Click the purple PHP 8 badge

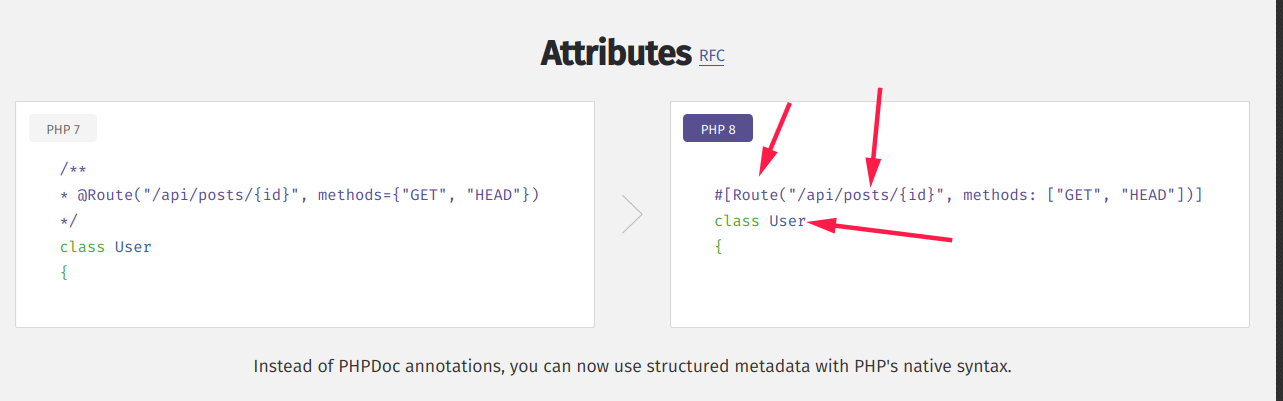tap(717, 129)
